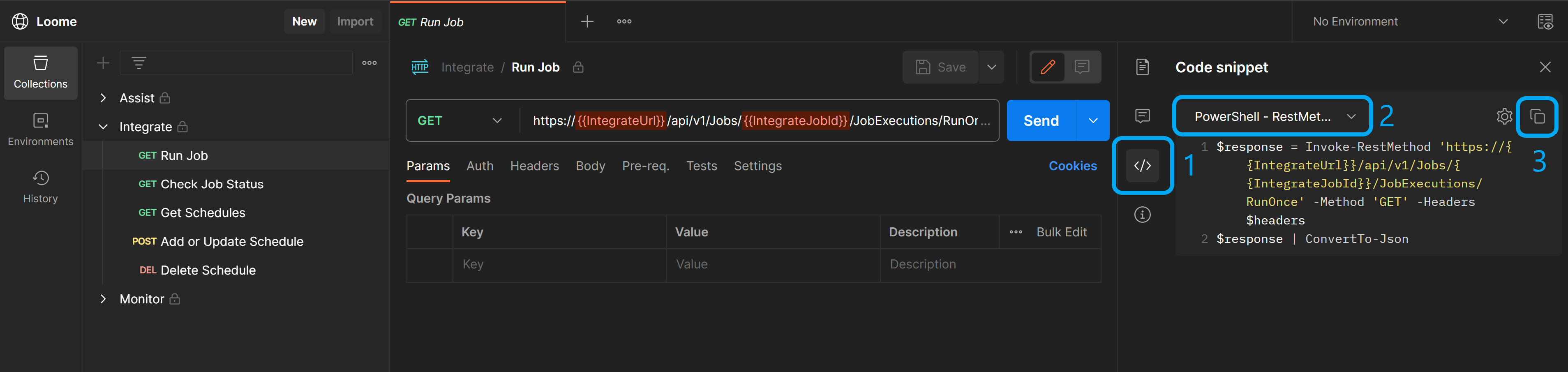The width and height of the screenshot is (1568, 372).
Task: Switch to the Auth tab
Action: pos(480,166)
